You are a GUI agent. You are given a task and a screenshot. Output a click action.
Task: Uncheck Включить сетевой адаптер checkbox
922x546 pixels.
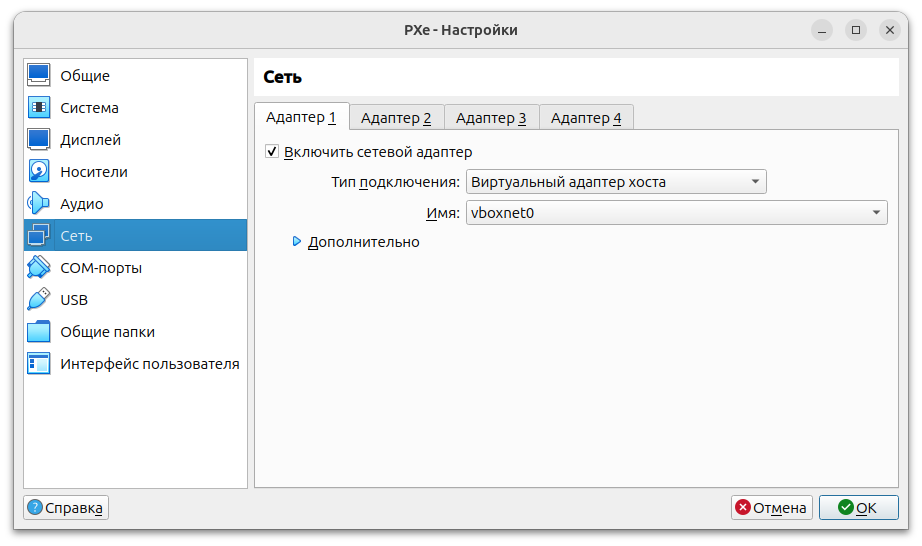(x=272, y=152)
